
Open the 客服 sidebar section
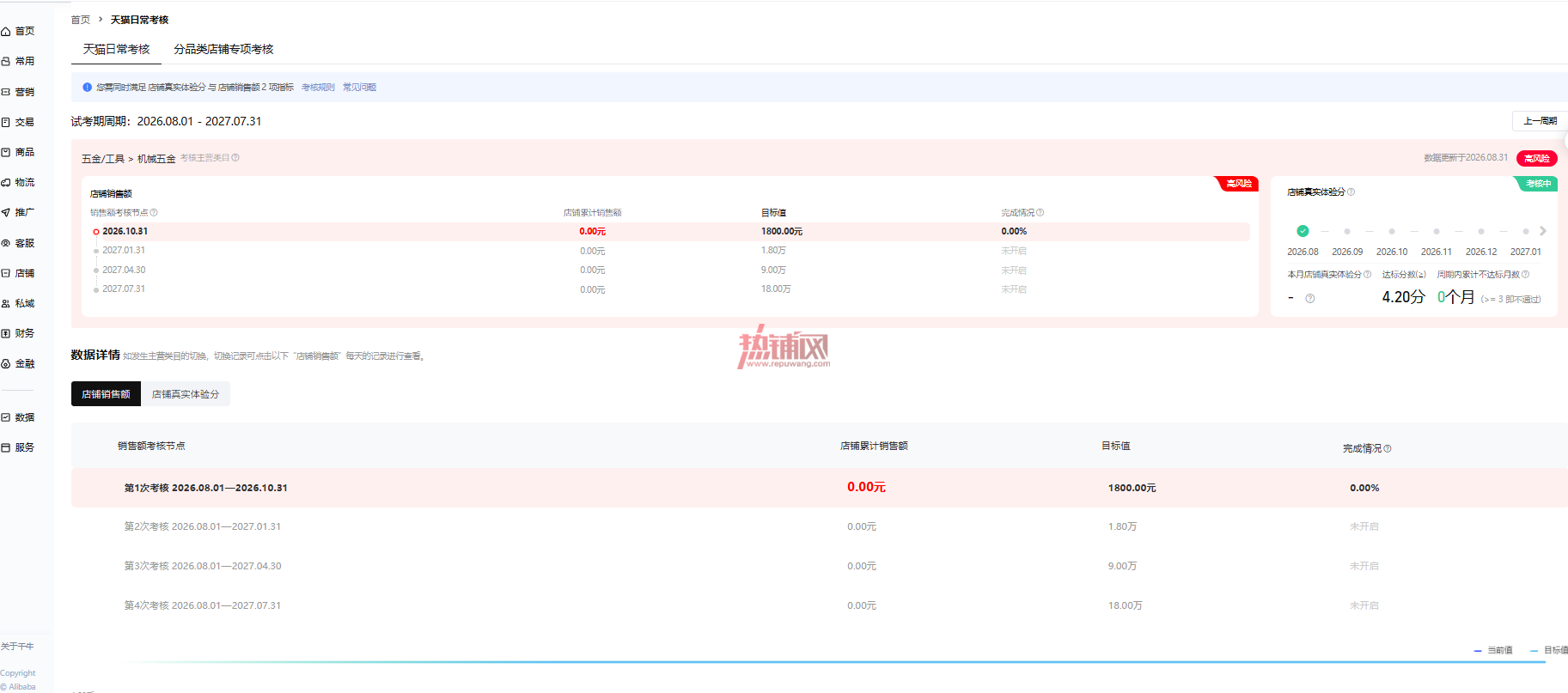point(18,243)
